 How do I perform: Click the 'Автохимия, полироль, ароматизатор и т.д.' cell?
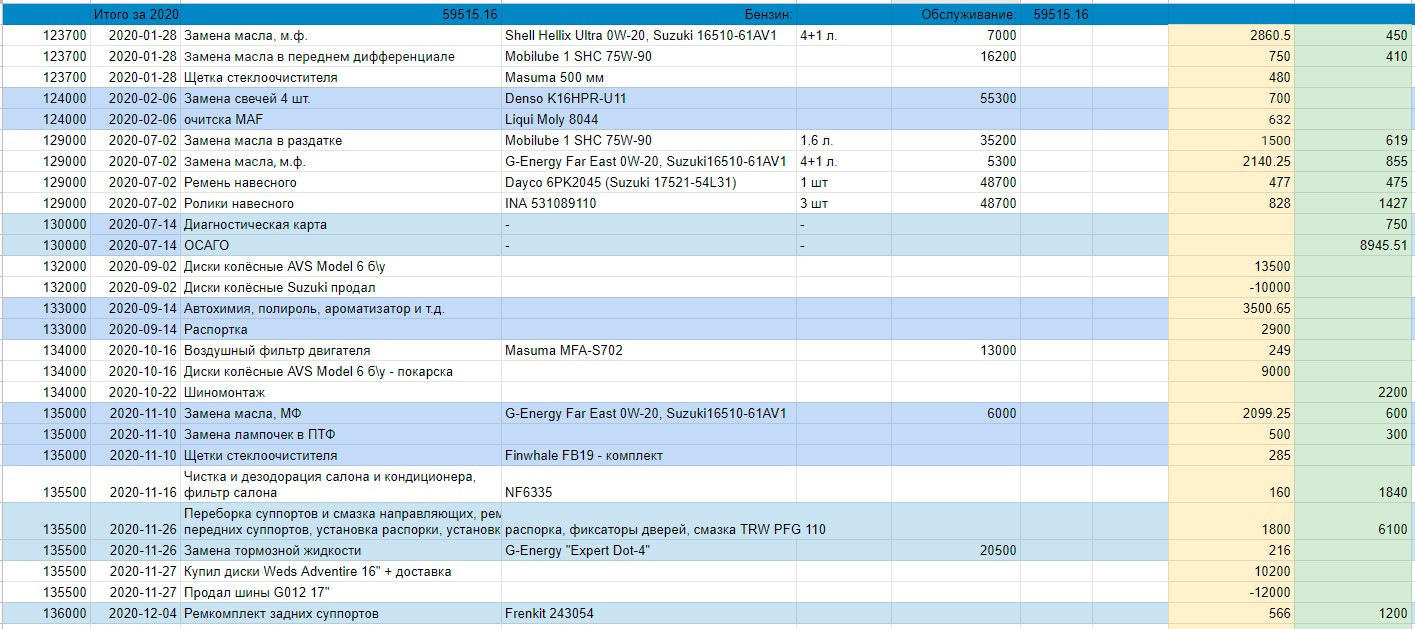[x=341, y=309]
